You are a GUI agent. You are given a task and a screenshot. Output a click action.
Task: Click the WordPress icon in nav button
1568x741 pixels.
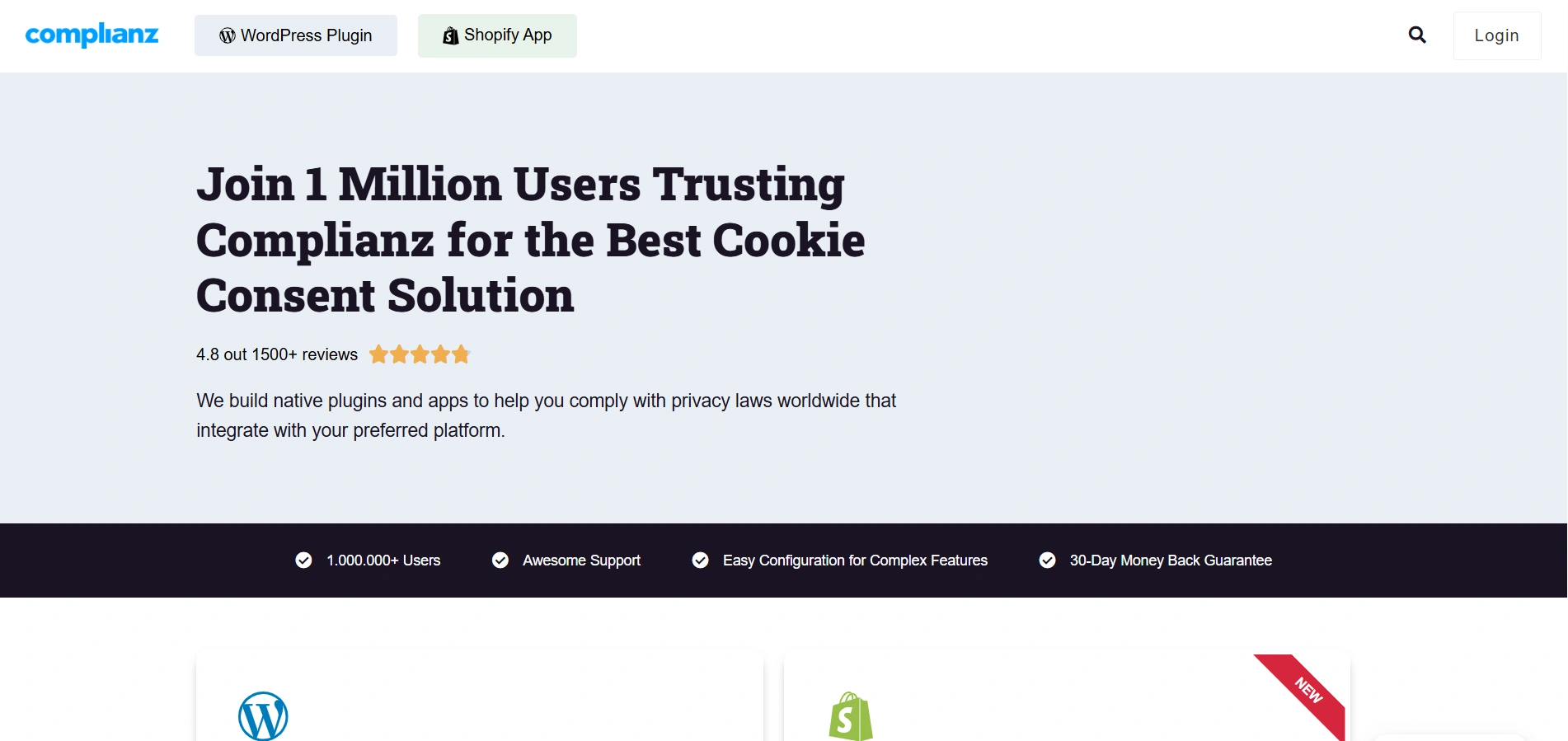click(228, 36)
